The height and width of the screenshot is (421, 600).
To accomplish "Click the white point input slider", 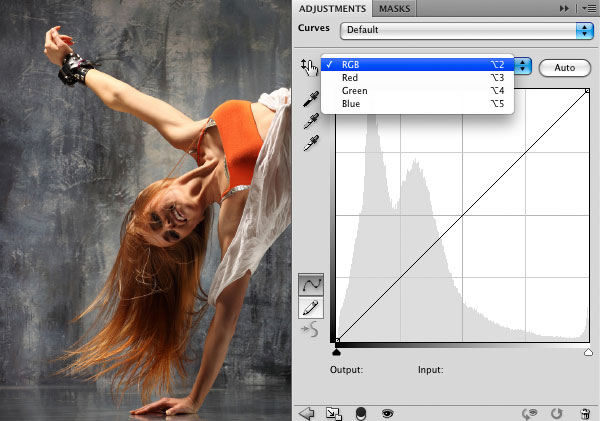I will [588, 352].
